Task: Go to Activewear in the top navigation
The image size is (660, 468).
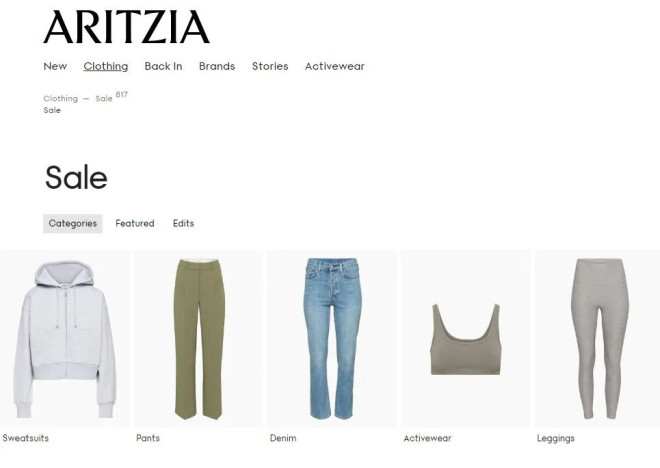Action: [335, 66]
